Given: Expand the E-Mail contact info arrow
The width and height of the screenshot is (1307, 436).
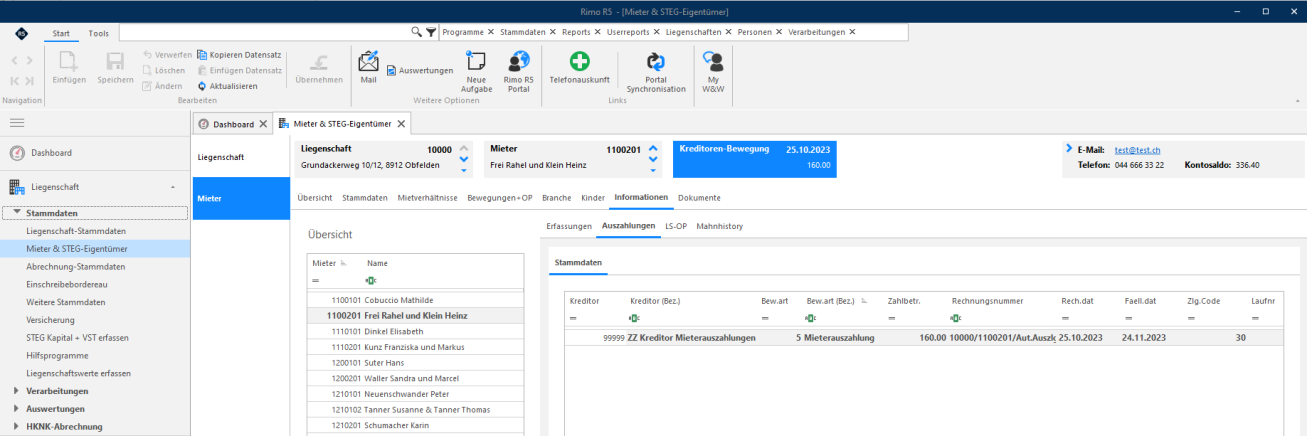Looking at the screenshot, I should pyautogui.click(x=1069, y=149).
